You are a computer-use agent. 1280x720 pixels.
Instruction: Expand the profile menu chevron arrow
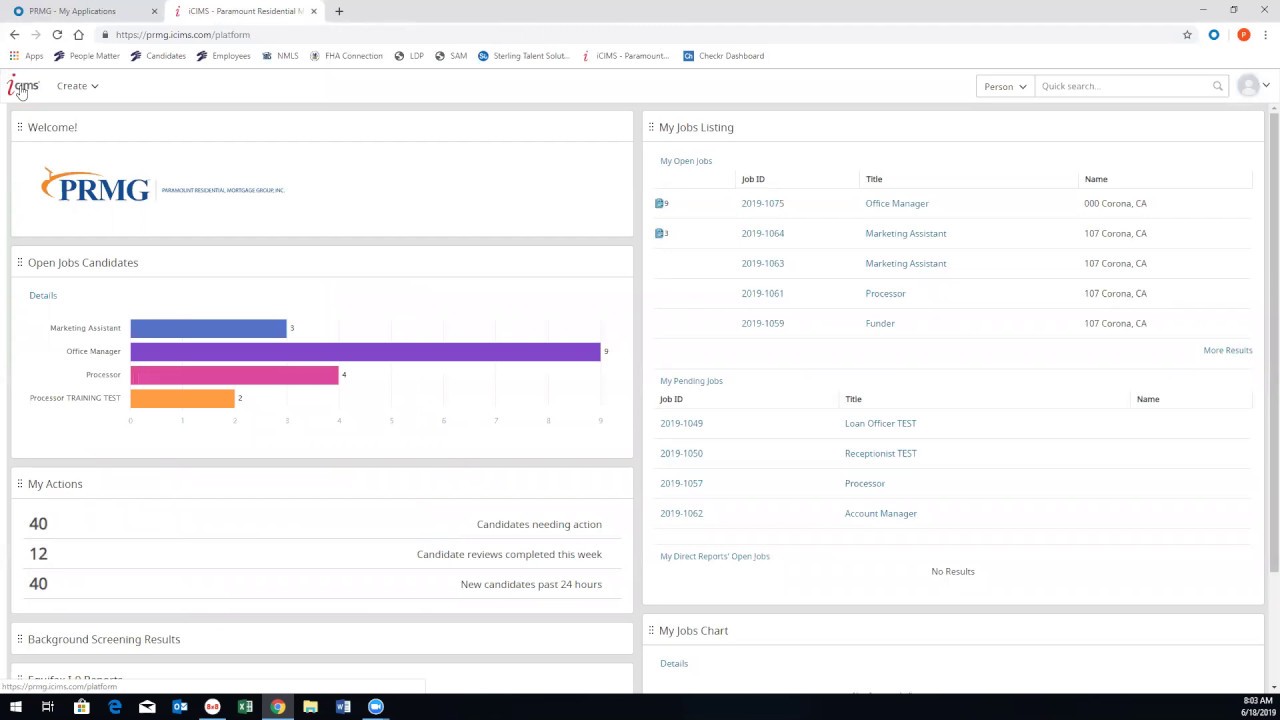(x=1266, y=86)
